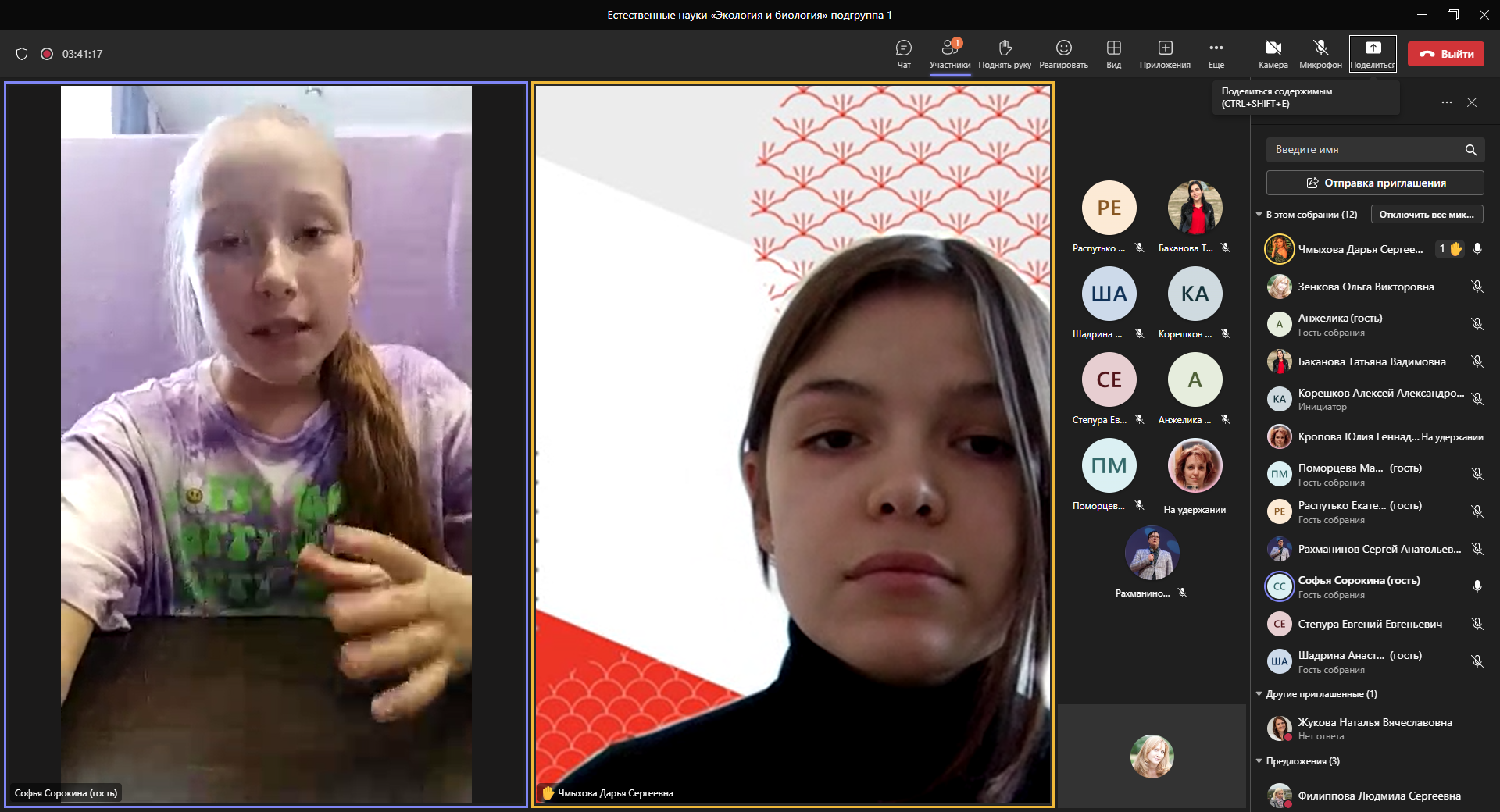Viewport: 1500px width, 812px height.
Task: Collapse the 'Другие приглашенные (1)' section
Action: [x=1259, y=694]
